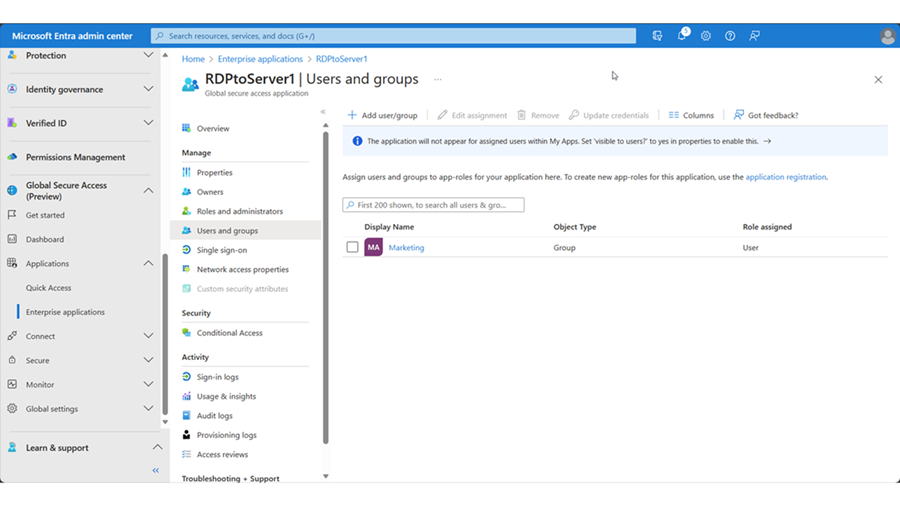Image resolution: width=900 pixels, height=506 pixels.
Task: Focus the top search resources box
Action: (x=393, y=36)
